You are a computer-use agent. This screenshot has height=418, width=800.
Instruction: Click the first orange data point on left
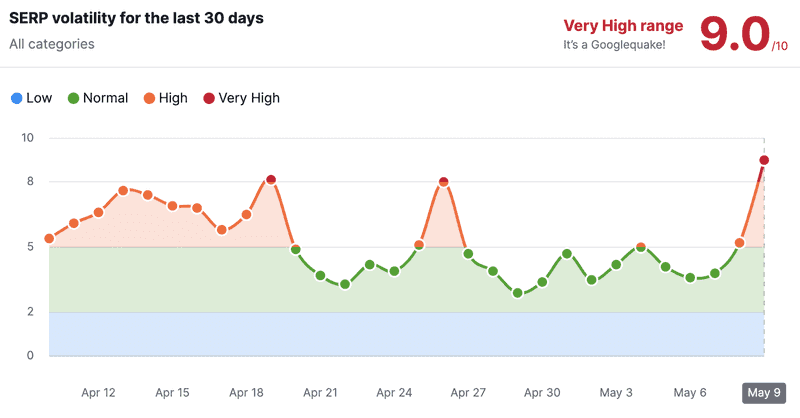pyautogui.click(x=49, y=238)
